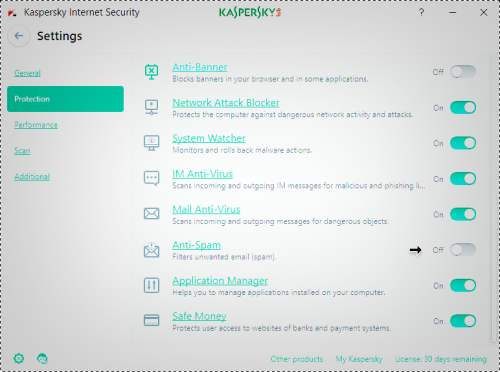Viewport: 500px width, 372px height.
Task: Switch off Mail Anti-Virus toggle
Action: (x=463, y=214)
